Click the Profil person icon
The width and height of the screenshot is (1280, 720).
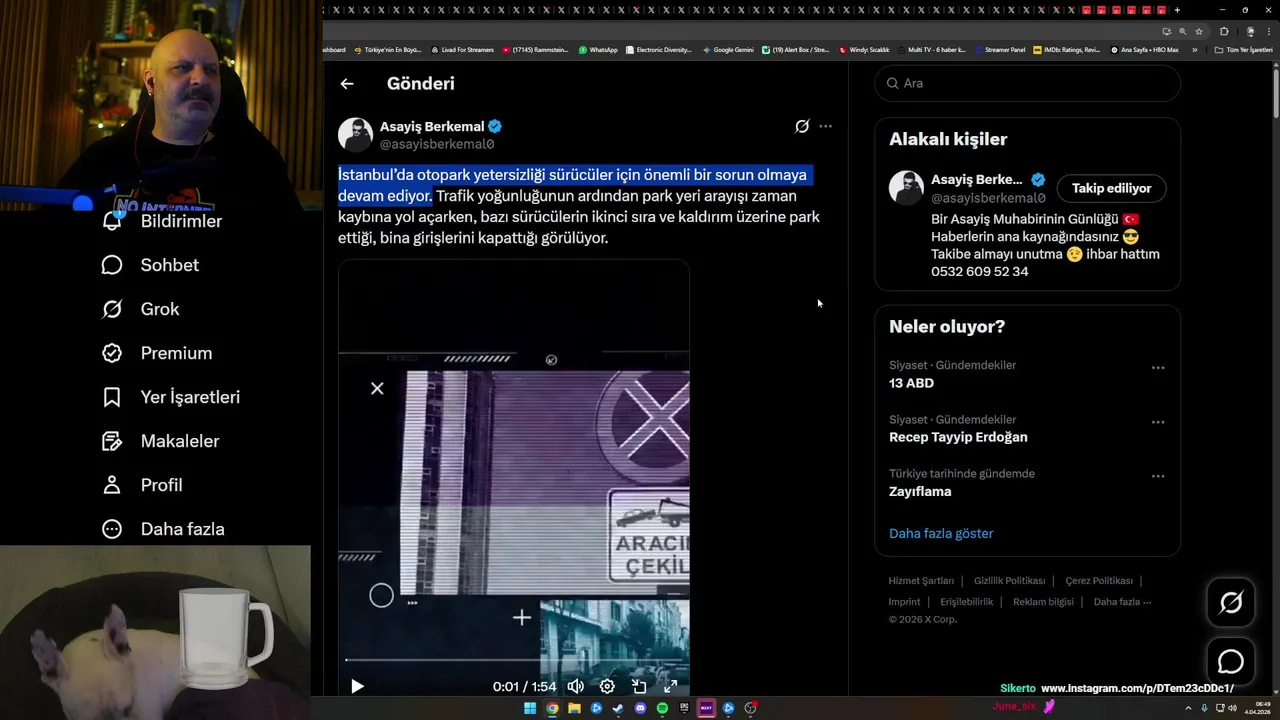point(112,485)
